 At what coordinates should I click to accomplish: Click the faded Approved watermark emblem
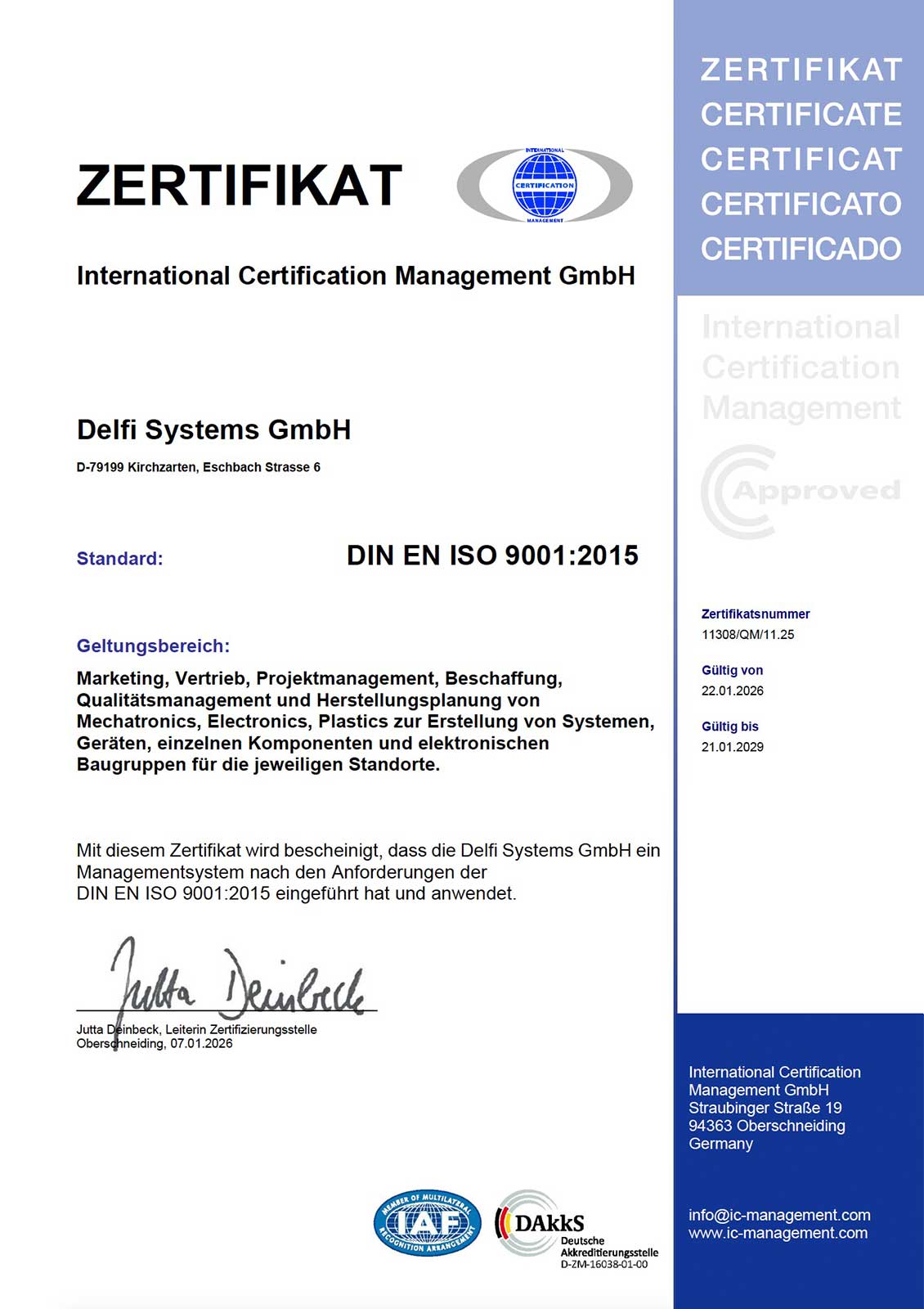coord(800,491)
